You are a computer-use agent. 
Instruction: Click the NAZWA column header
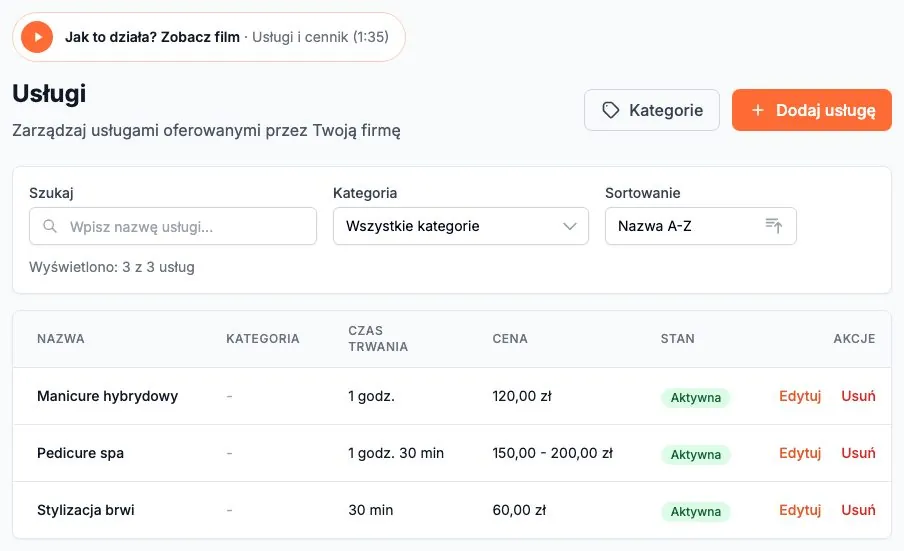[x=61, y=339]
